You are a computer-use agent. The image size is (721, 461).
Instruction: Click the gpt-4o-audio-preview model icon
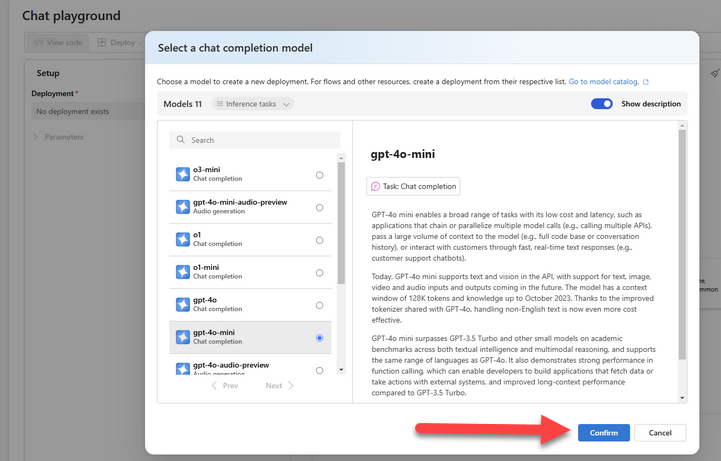coord(183,369)
